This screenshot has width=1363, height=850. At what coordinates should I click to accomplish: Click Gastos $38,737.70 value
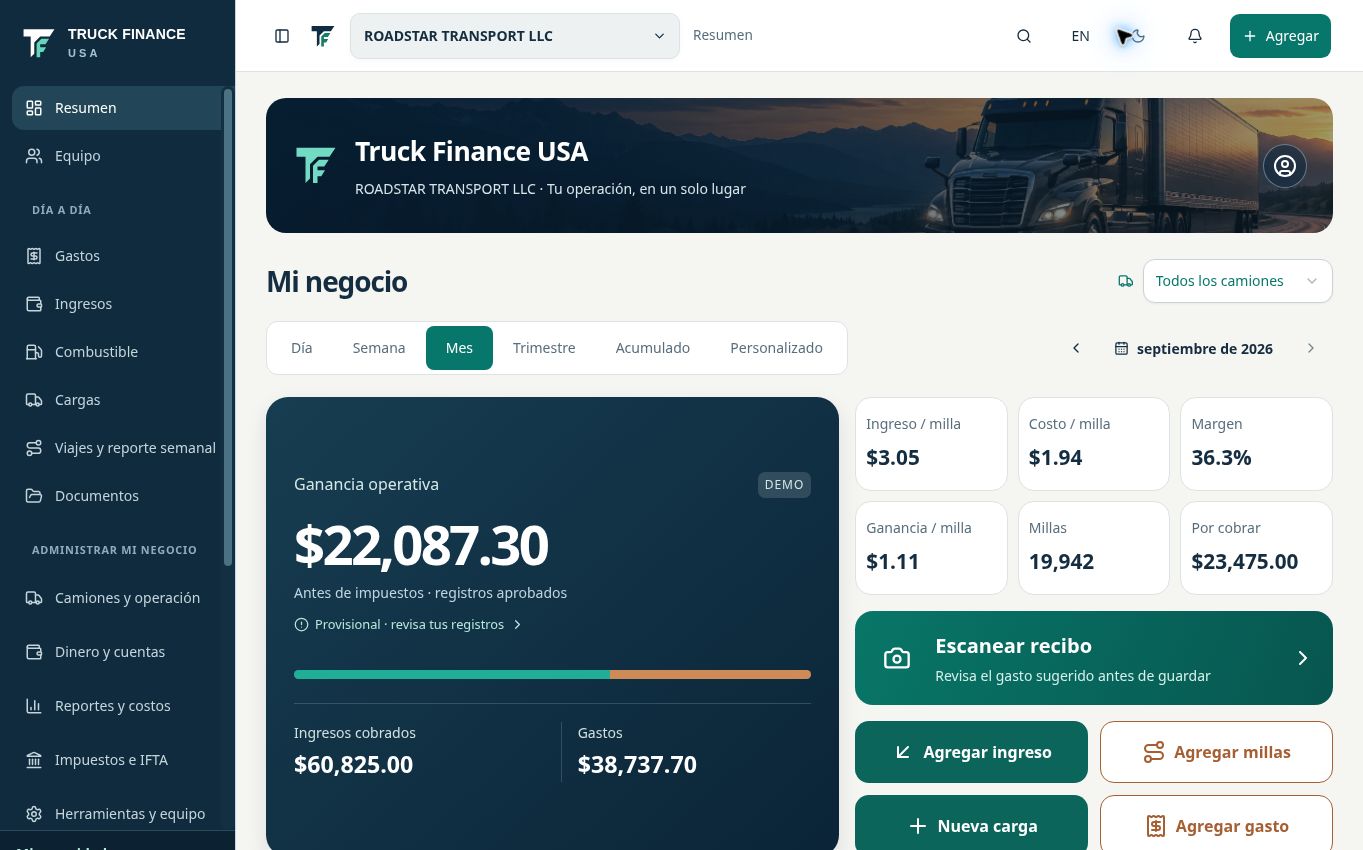(x=637, y=765)
